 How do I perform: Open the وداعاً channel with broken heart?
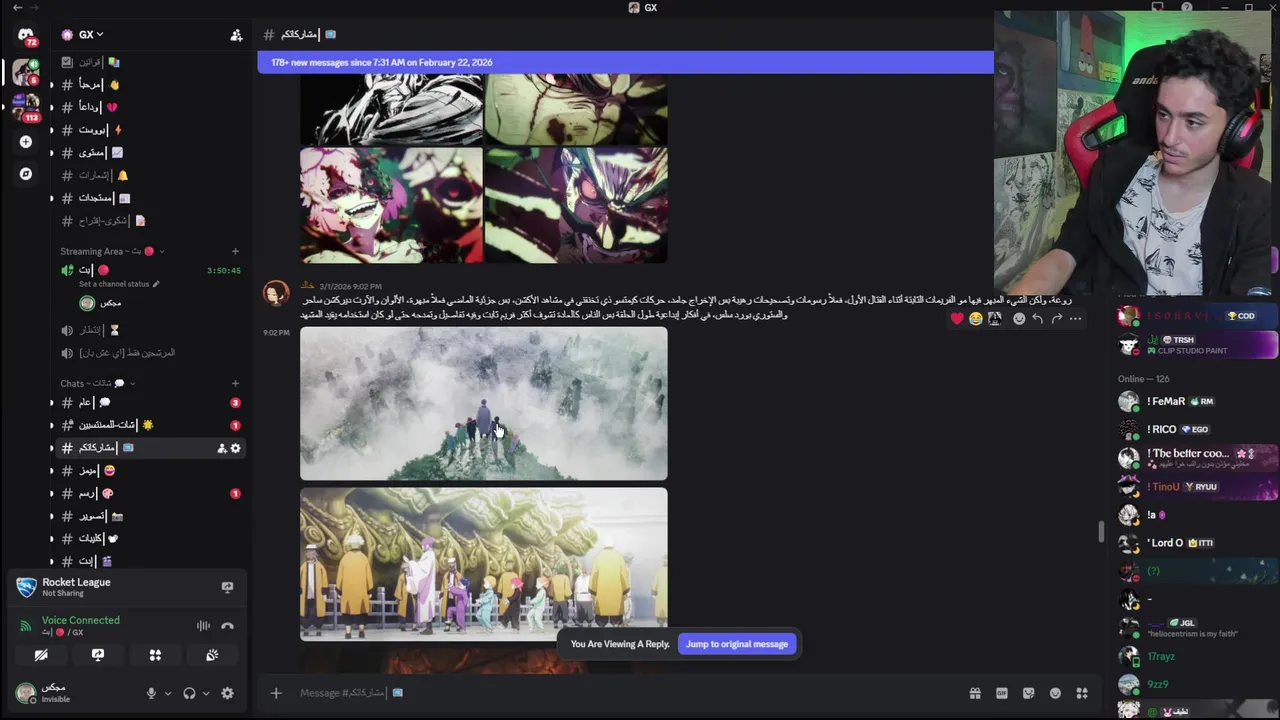click(148, 107)
